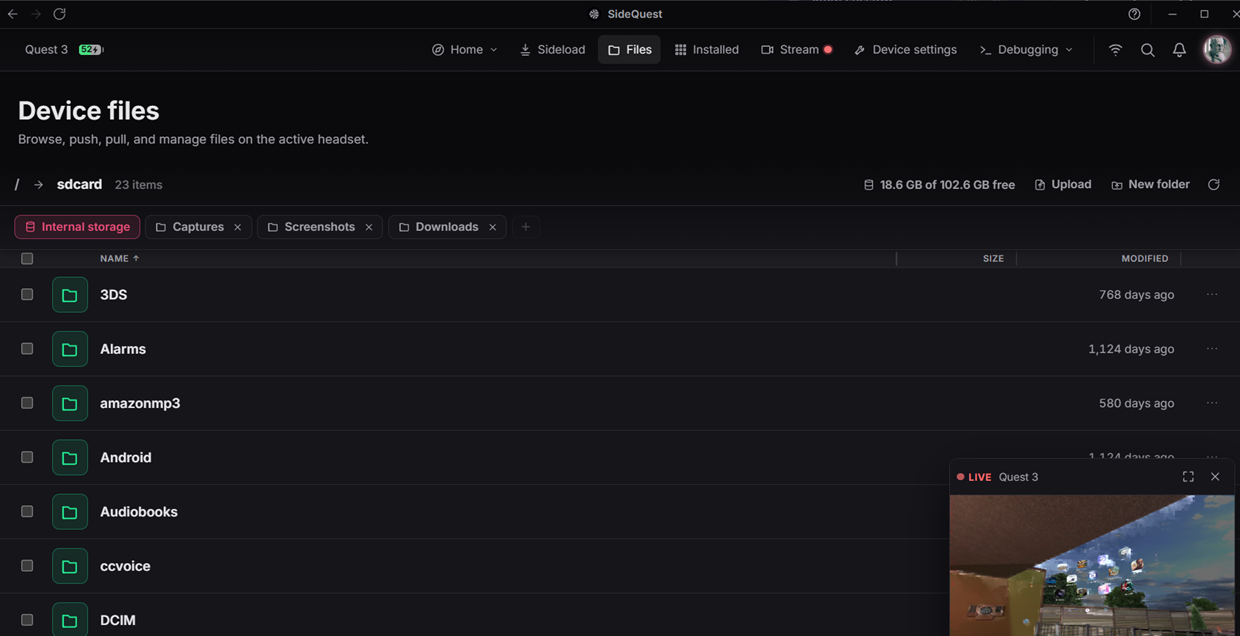Upload a file to the headset

pyautogui.click(x=1062, y=185)
